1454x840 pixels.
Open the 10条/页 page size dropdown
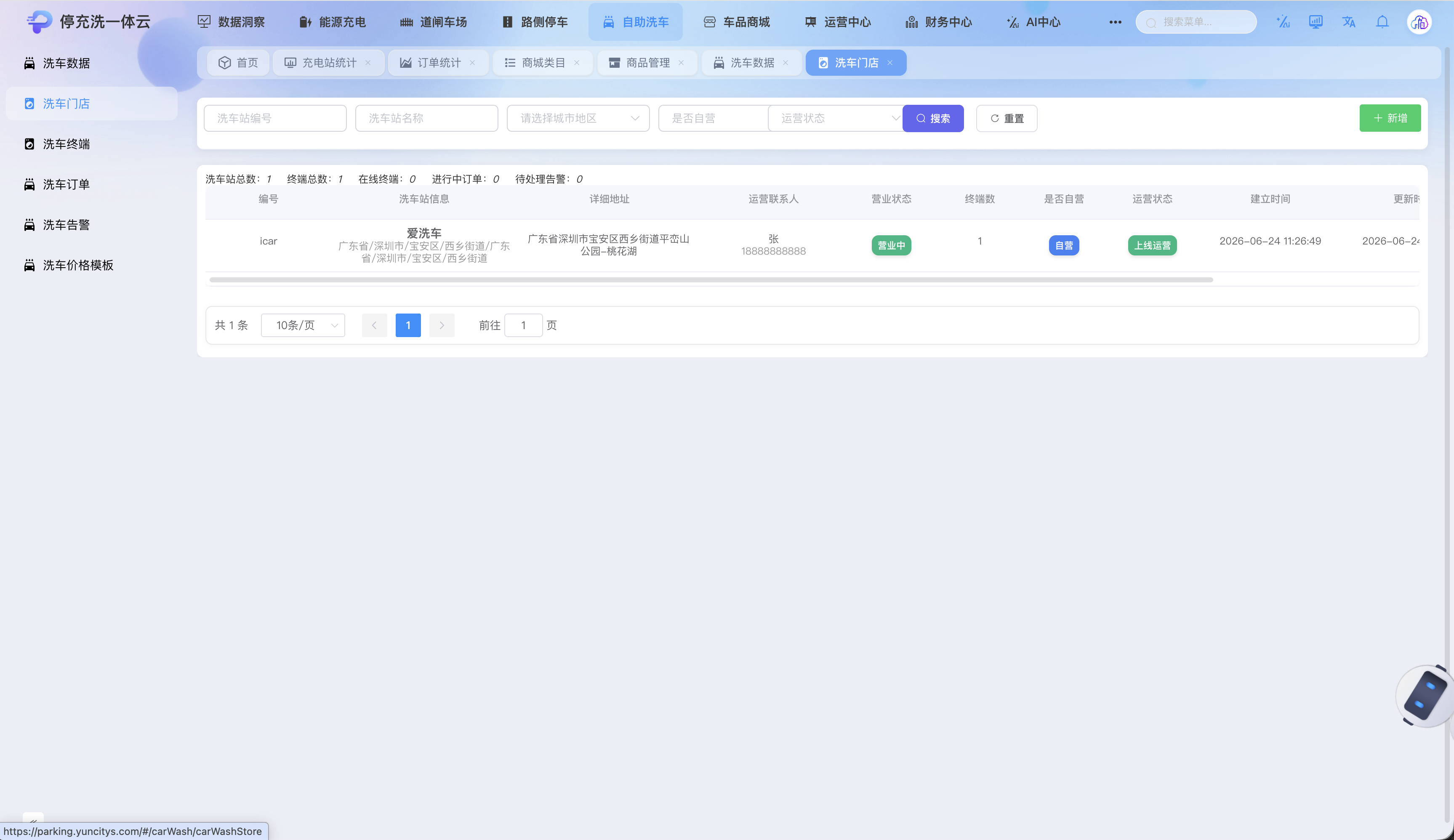pos(303,325)
